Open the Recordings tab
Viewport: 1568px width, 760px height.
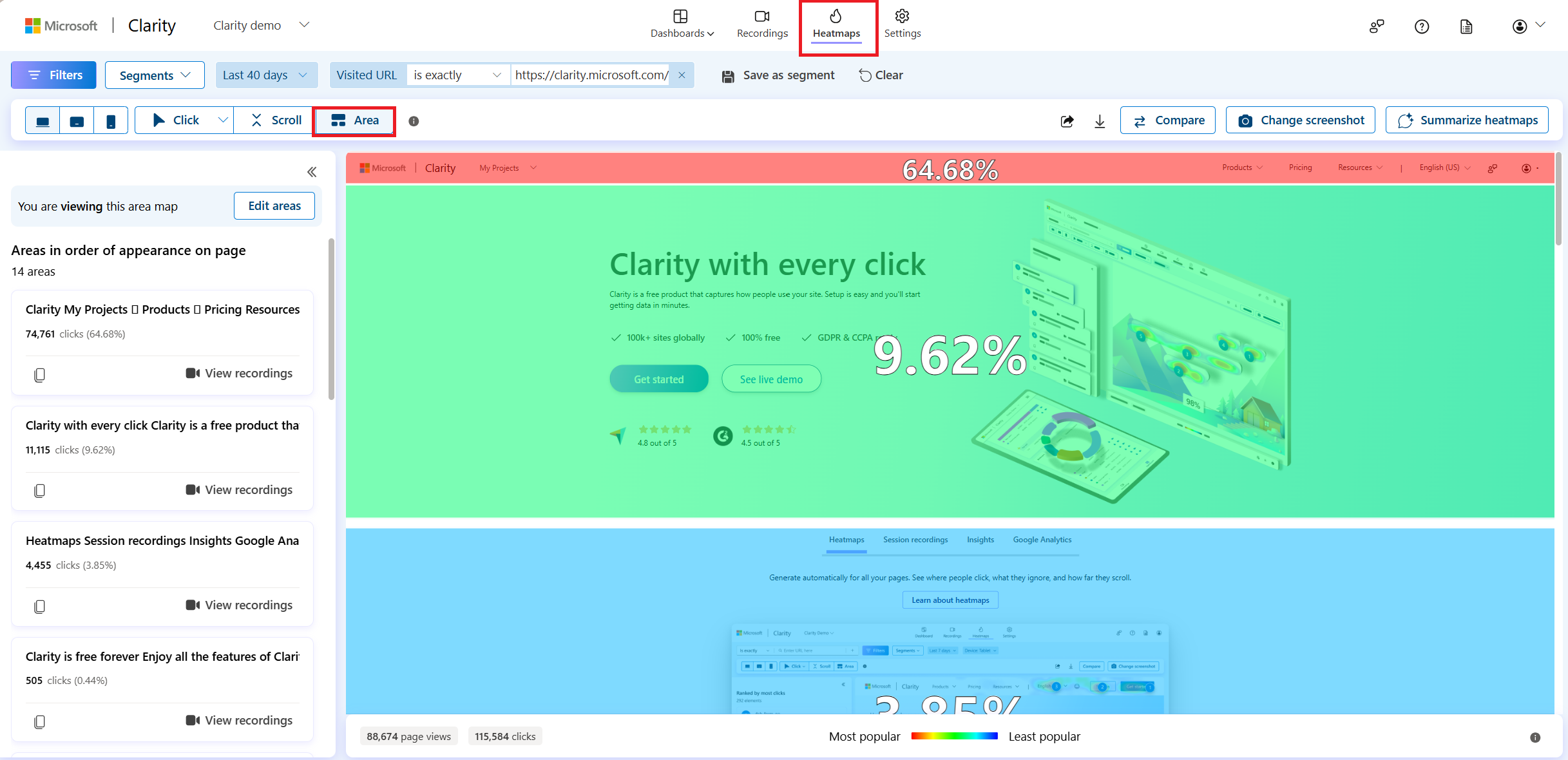[x=762, y=24]
